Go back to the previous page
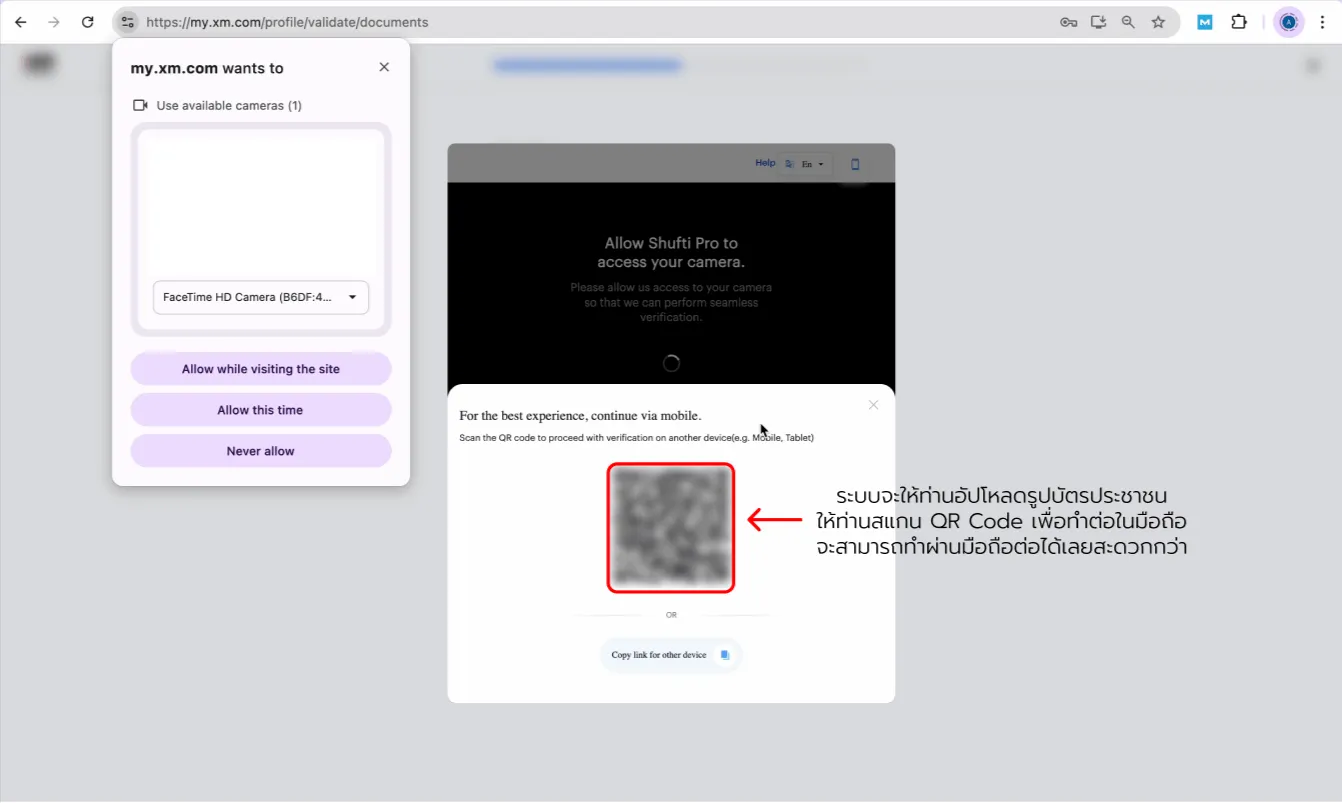1342x803 pixels. coord(21,22)
